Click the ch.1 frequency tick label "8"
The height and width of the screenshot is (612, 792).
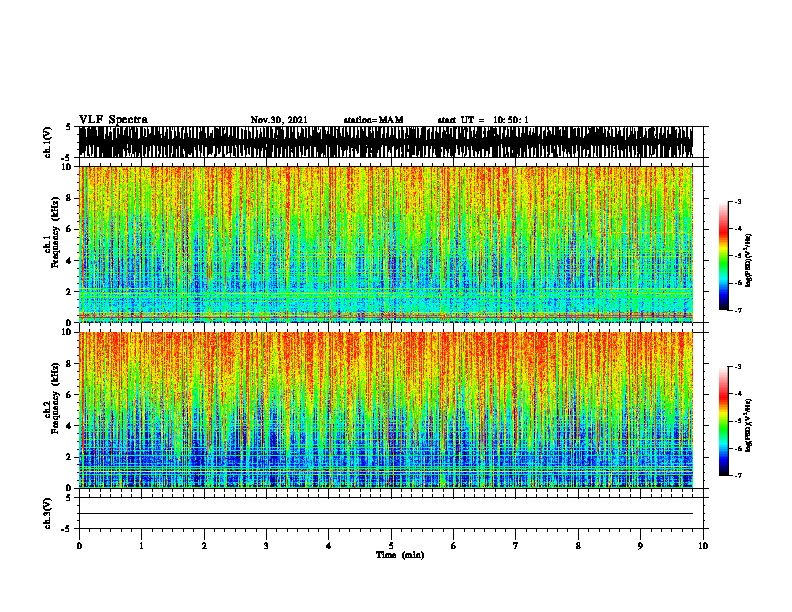tap(69, 198)
